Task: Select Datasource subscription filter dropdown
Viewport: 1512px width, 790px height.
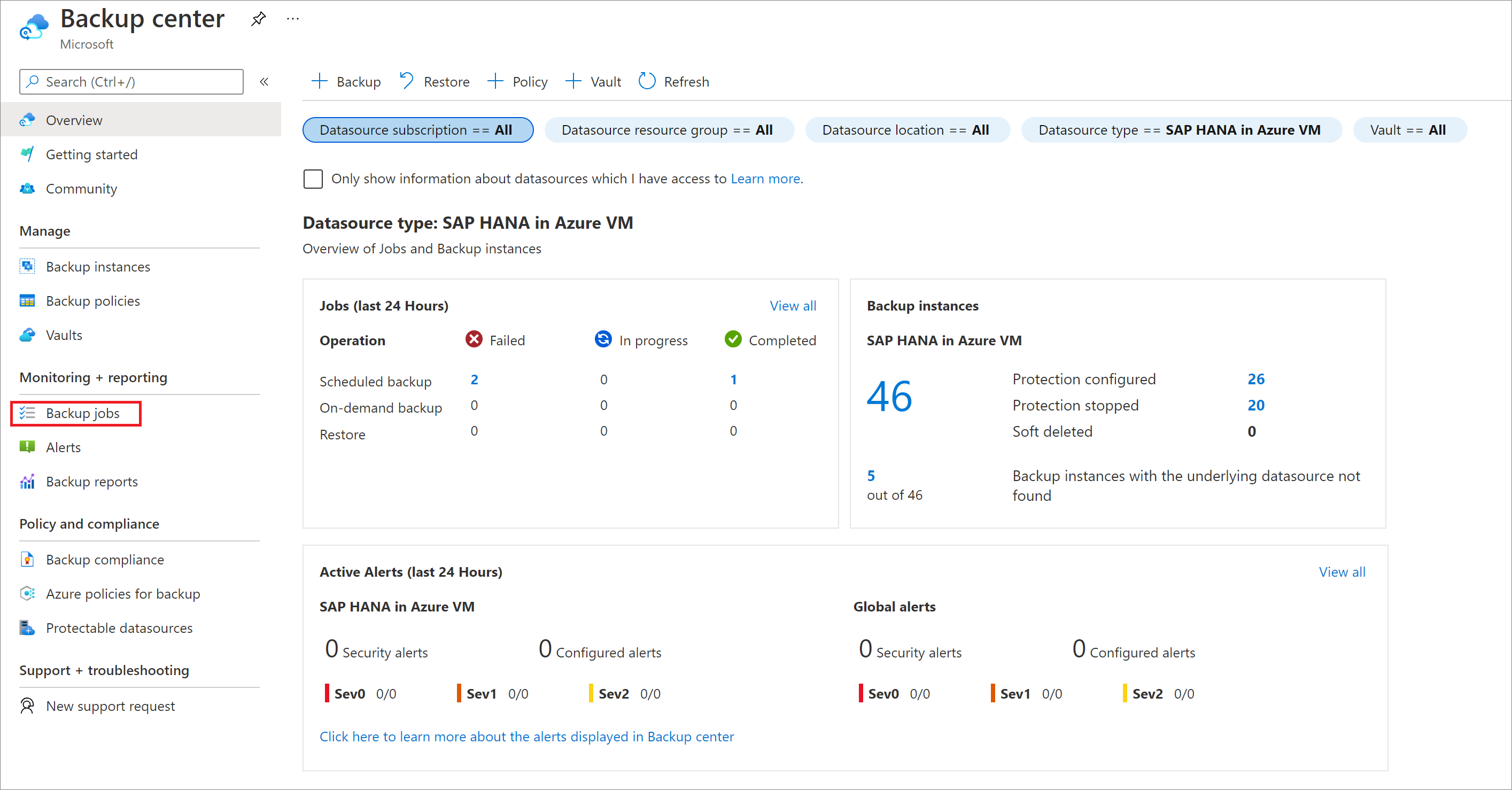Action: [x=418, y=130]
